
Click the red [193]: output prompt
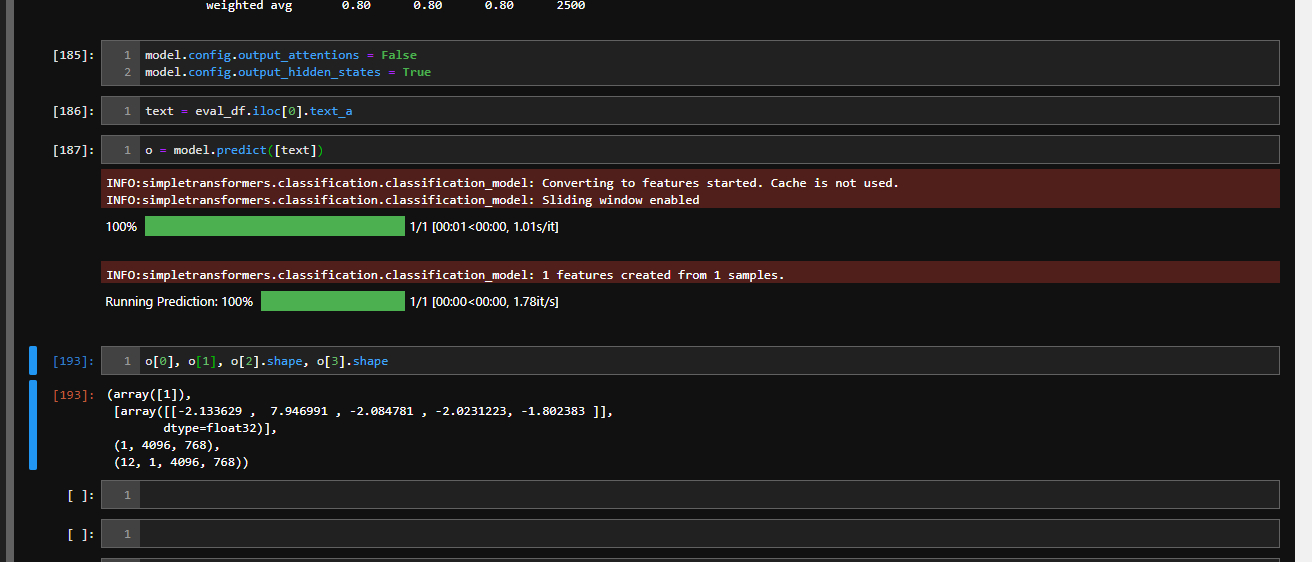[74, 395]
